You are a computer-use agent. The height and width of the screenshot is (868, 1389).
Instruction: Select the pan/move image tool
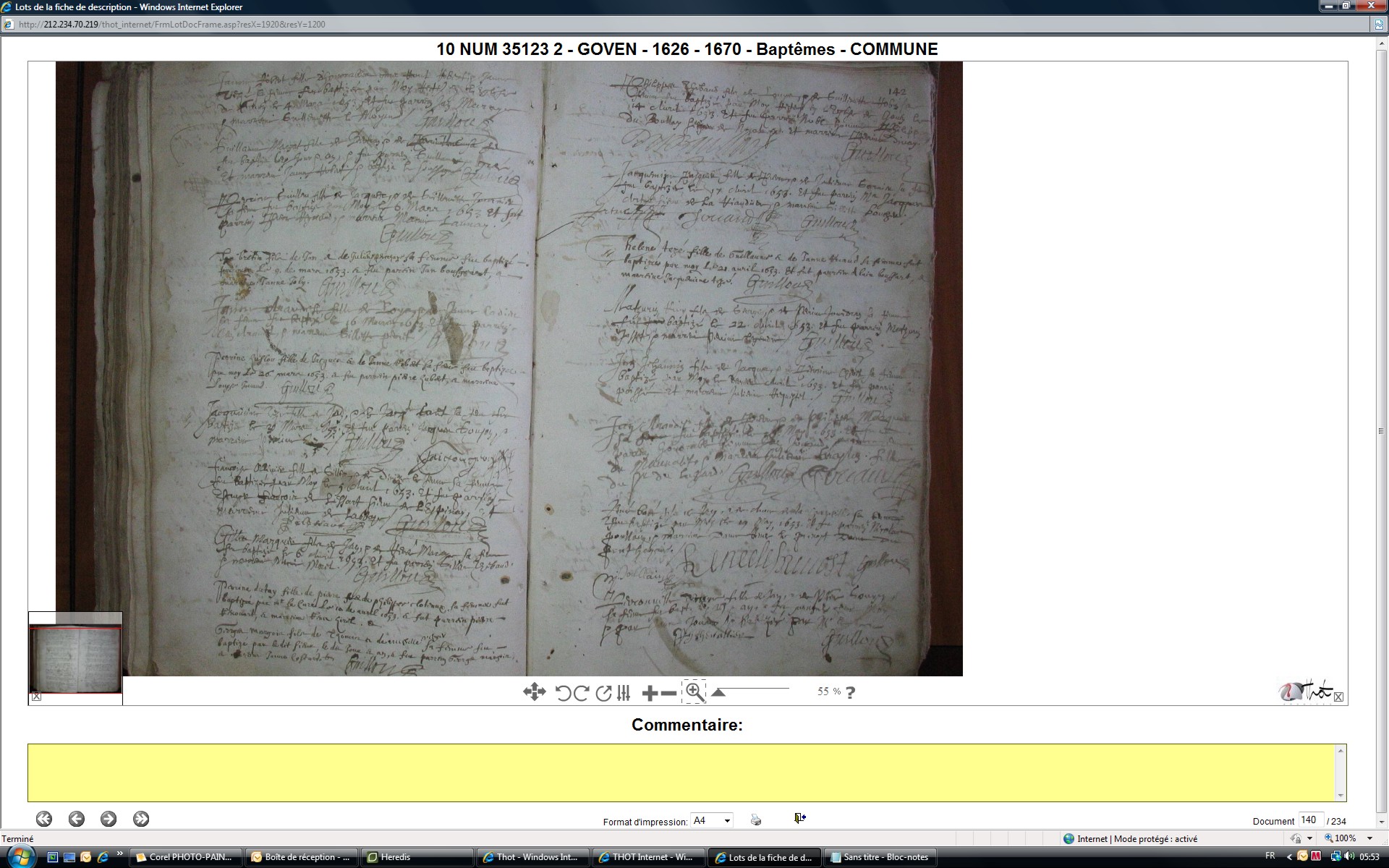coord(534,692)
